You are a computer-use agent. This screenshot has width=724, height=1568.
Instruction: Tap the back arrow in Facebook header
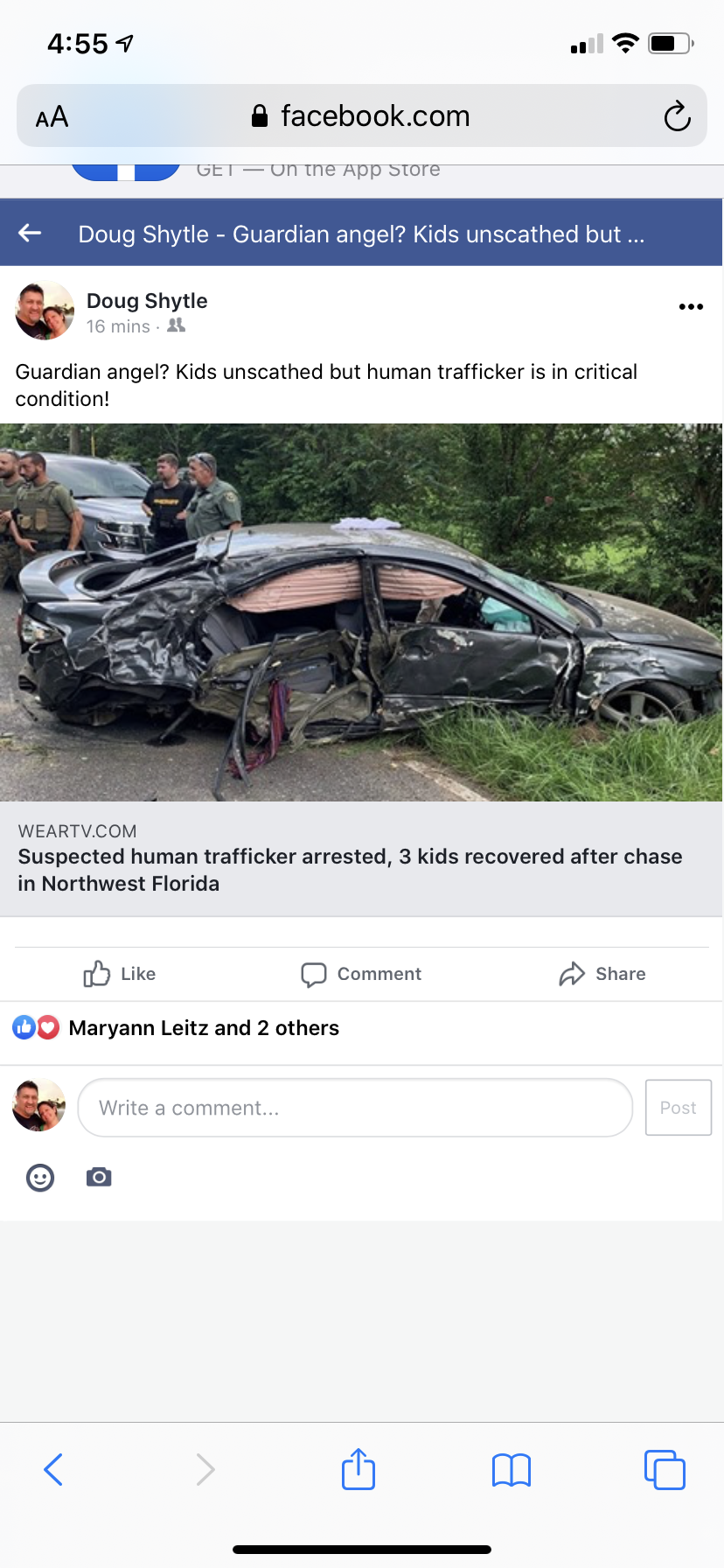[31, 233]
